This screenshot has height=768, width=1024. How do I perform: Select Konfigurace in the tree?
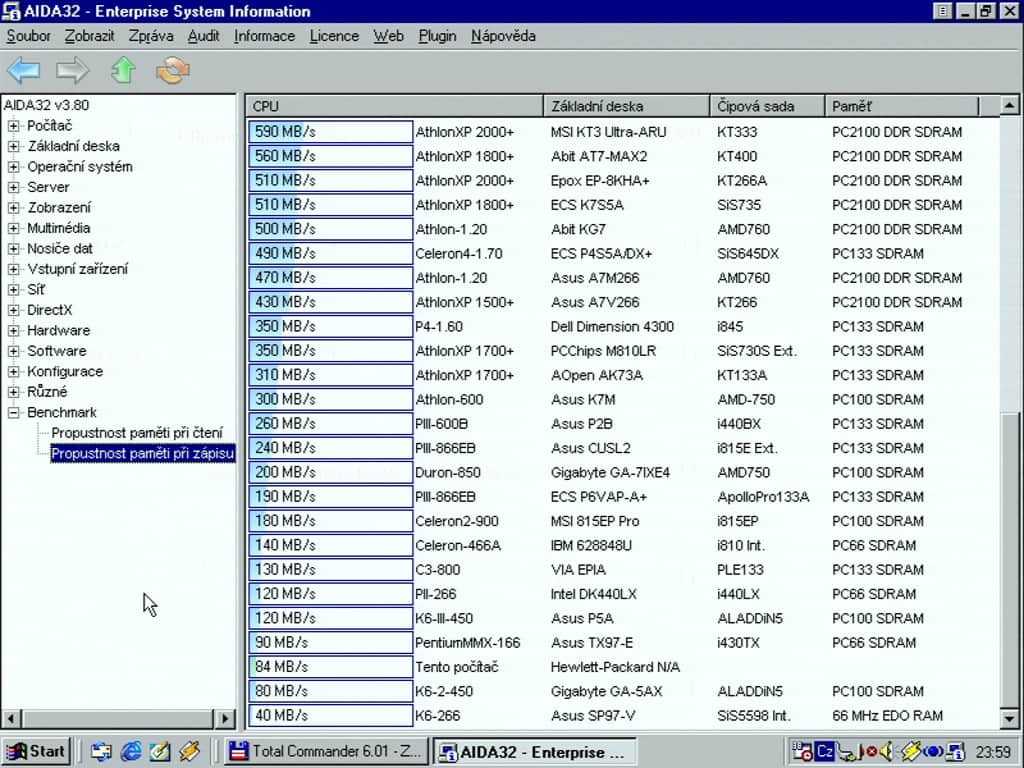tap(65, 371)
